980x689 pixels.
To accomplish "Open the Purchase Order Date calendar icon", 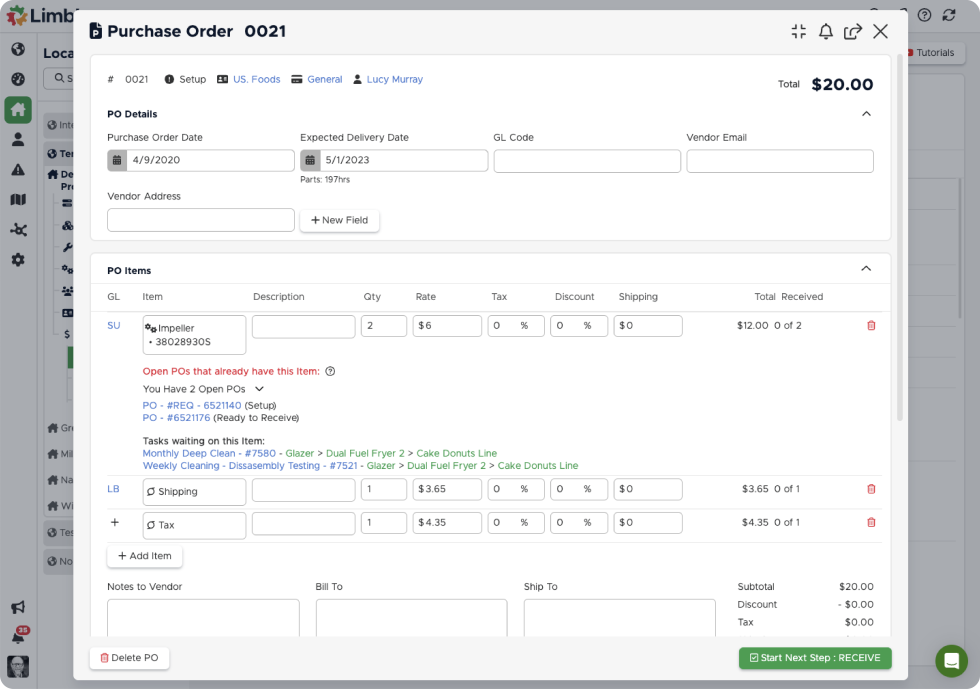I will [117, 161].
